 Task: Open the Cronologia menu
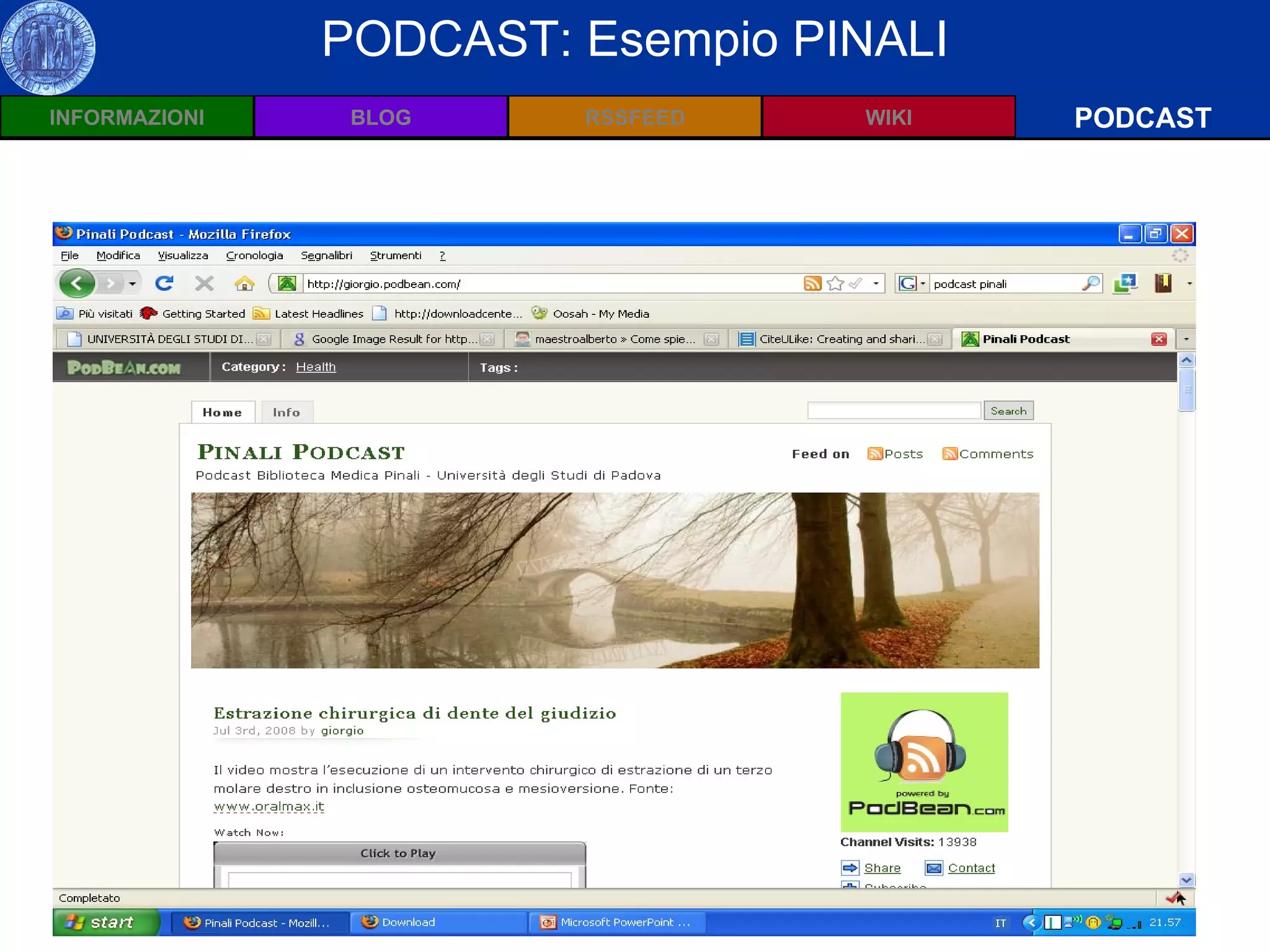[254, 255]
